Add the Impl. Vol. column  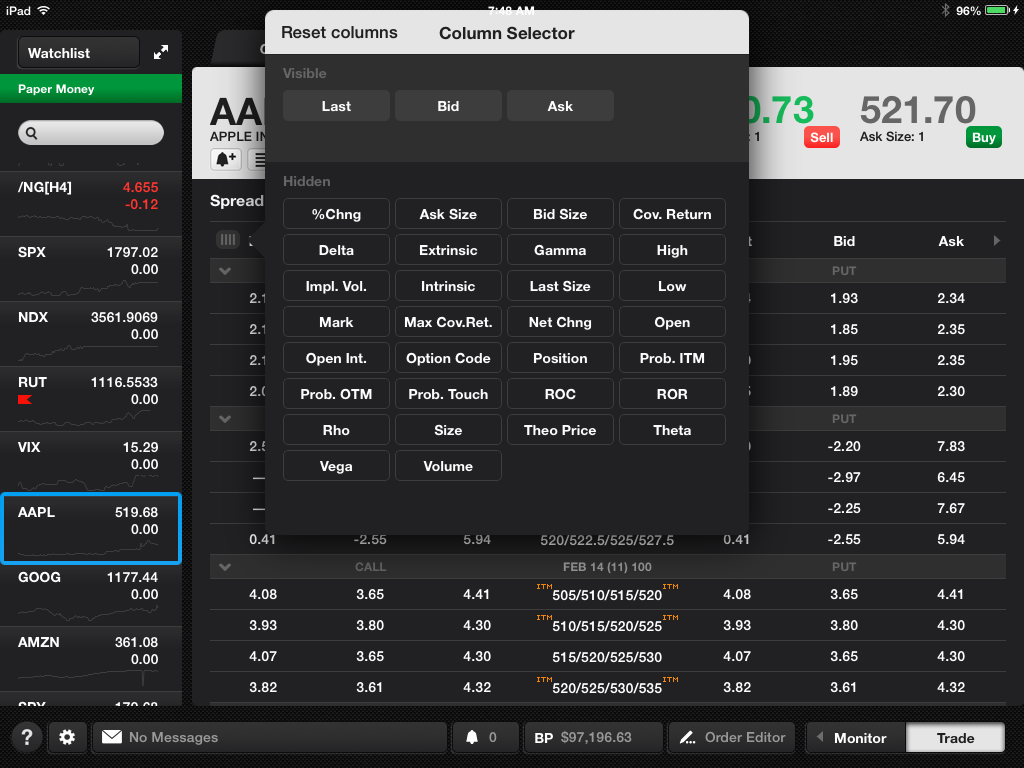336,286
